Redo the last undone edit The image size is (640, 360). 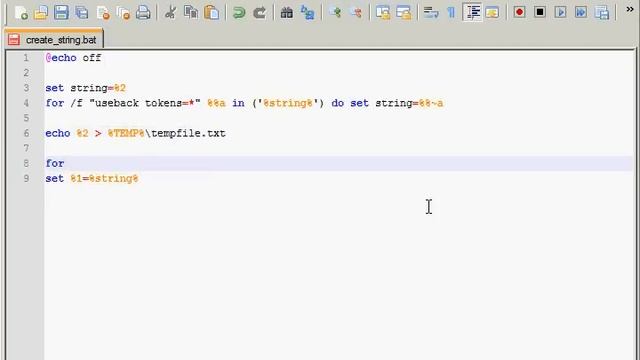259,13
